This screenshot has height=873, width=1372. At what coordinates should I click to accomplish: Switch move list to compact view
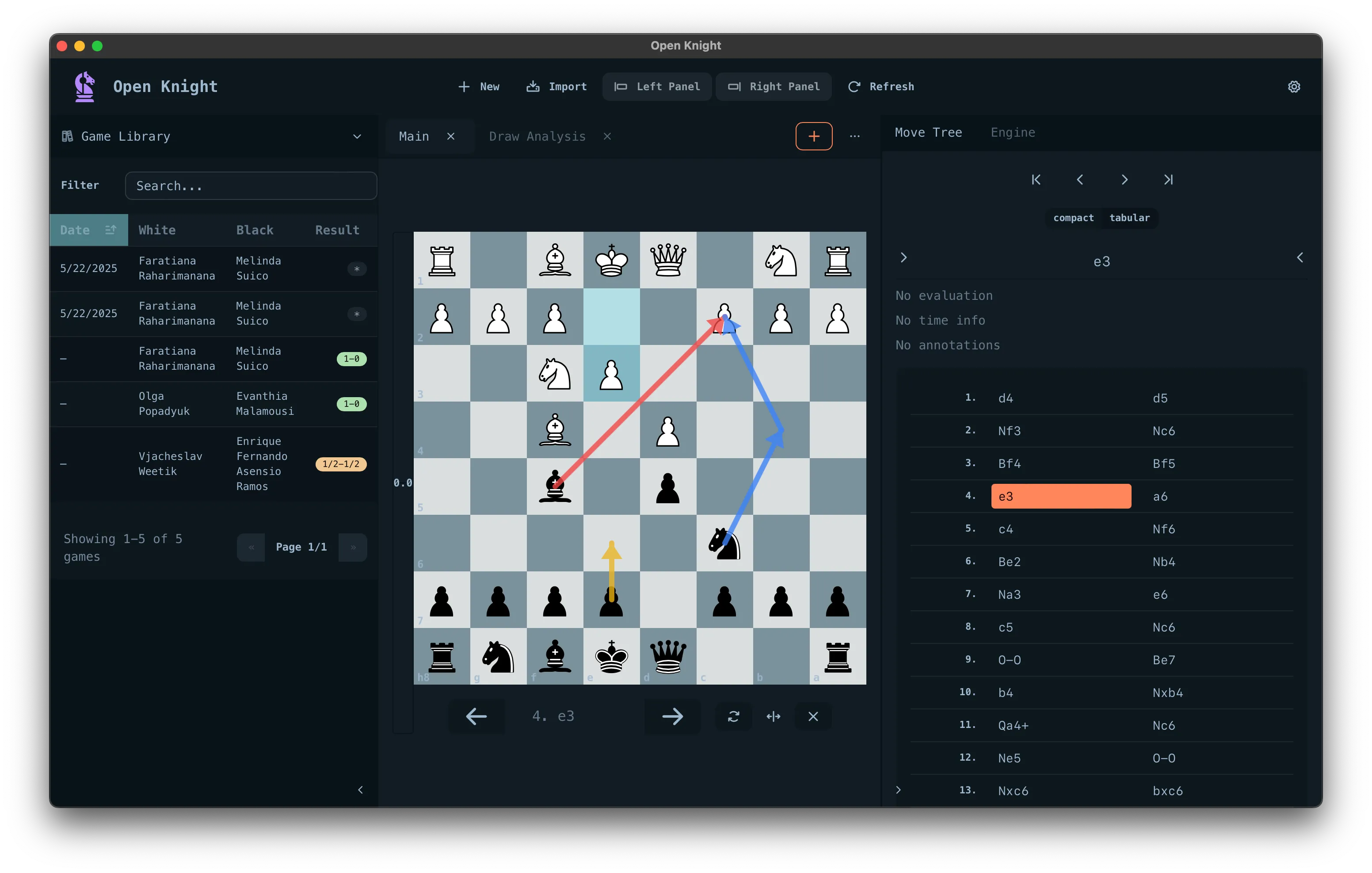click(1074, 218)
